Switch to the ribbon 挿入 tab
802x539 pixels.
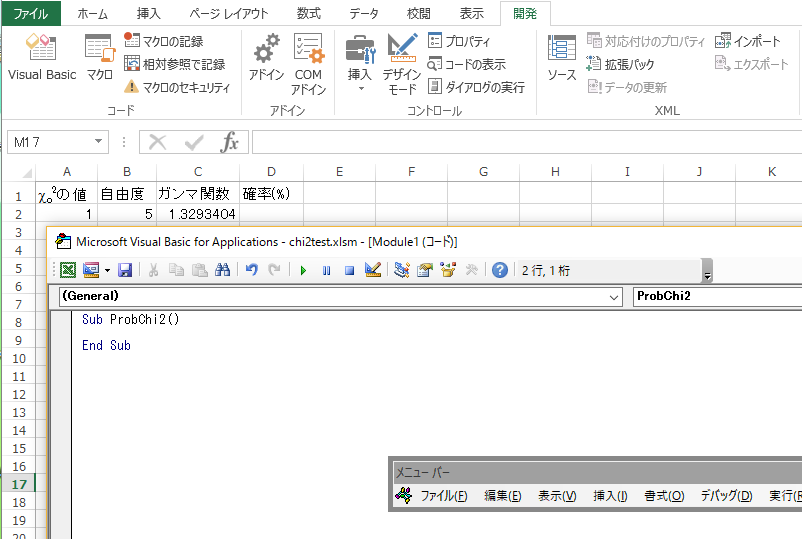tap(148, 13)
